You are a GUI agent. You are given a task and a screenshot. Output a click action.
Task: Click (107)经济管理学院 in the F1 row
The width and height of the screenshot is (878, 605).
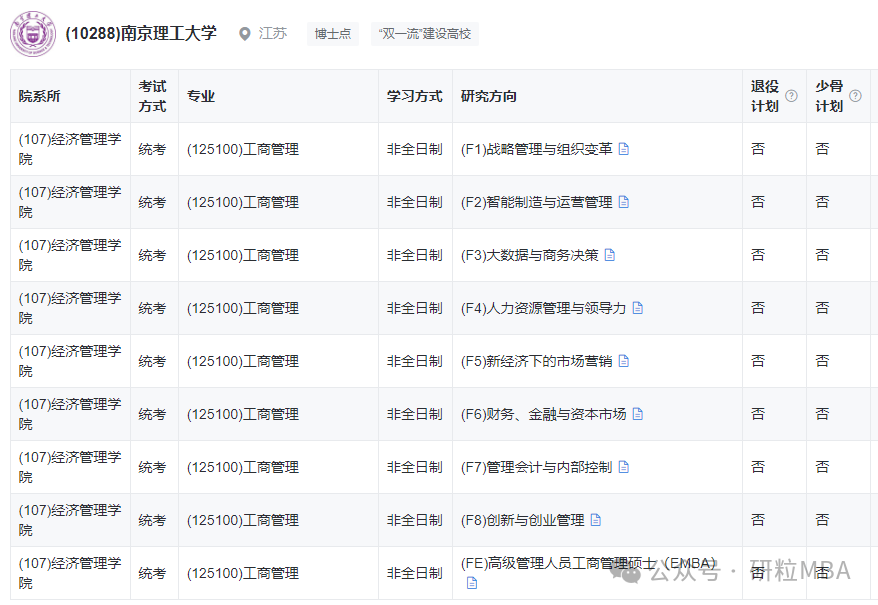pyautogui.click(x=70, y=149)
